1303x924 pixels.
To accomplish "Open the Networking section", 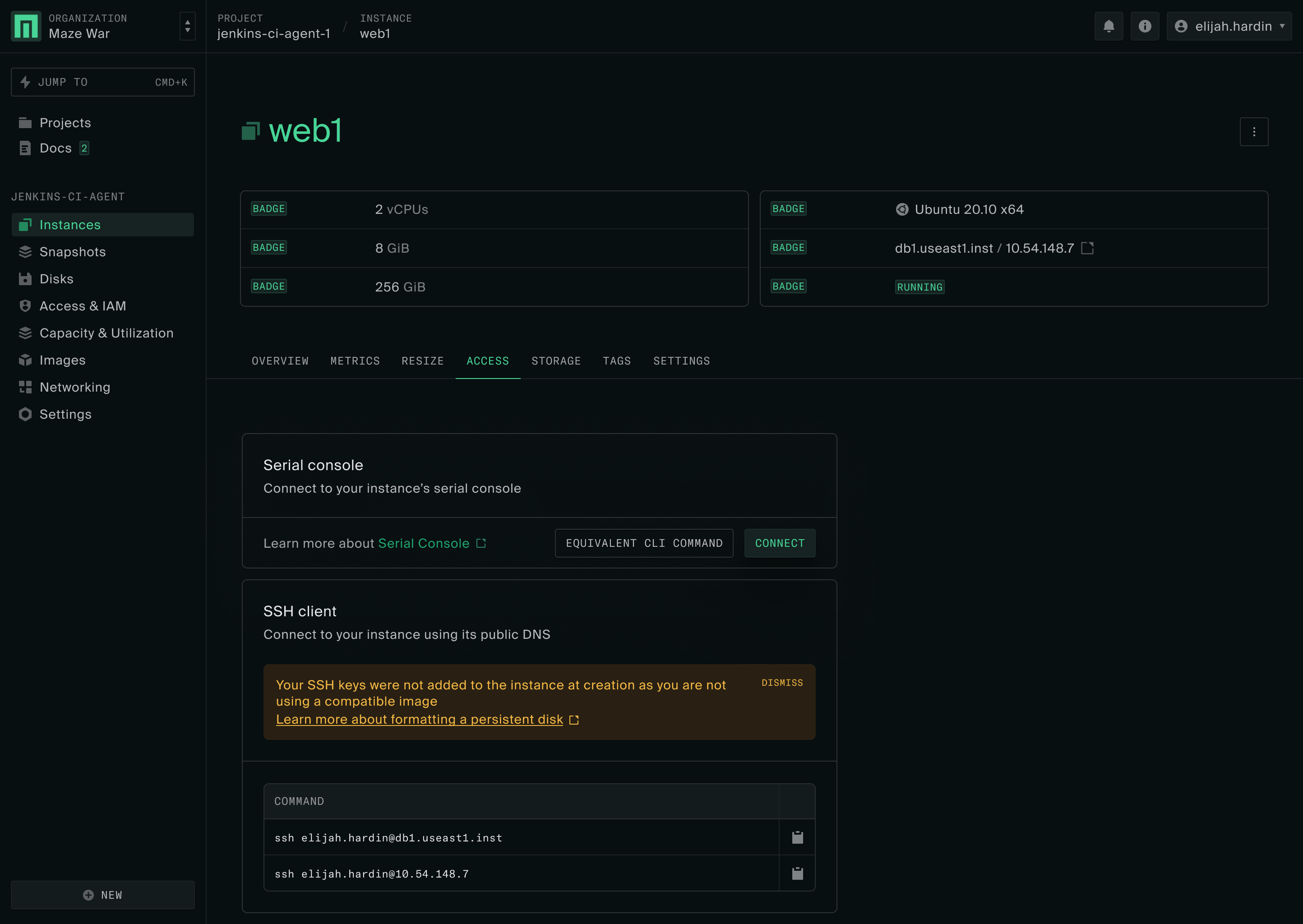I will 74,387.
